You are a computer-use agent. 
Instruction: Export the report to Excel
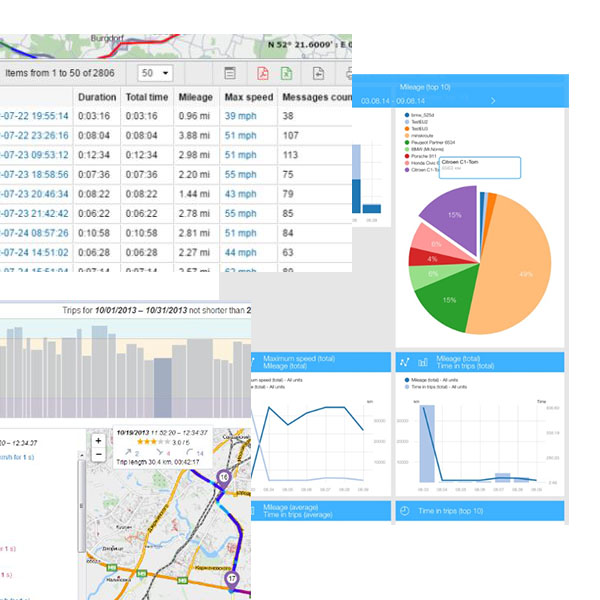(x=287, y=73)
